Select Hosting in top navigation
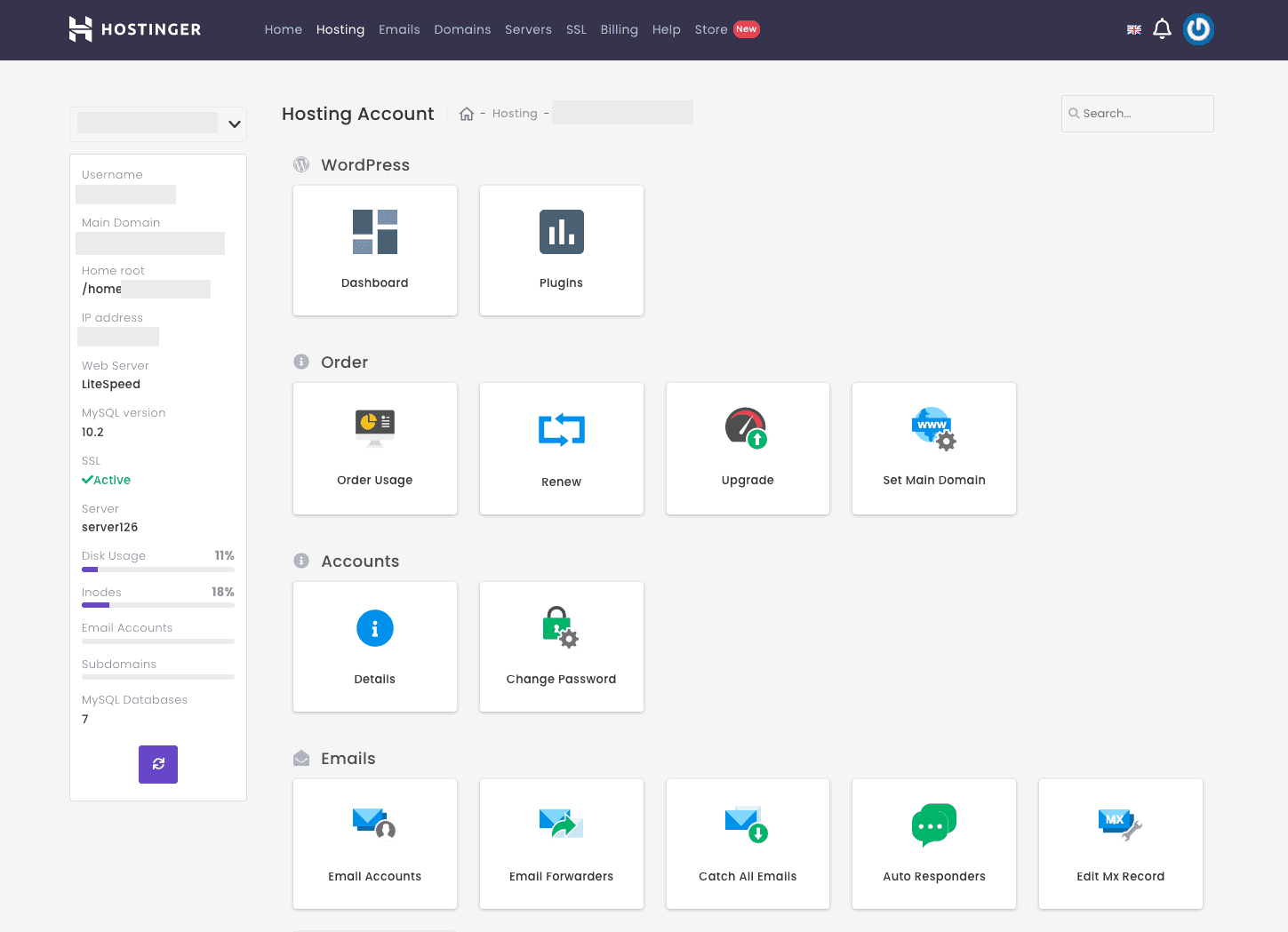The image size is (1288, 932). point(340,29)
